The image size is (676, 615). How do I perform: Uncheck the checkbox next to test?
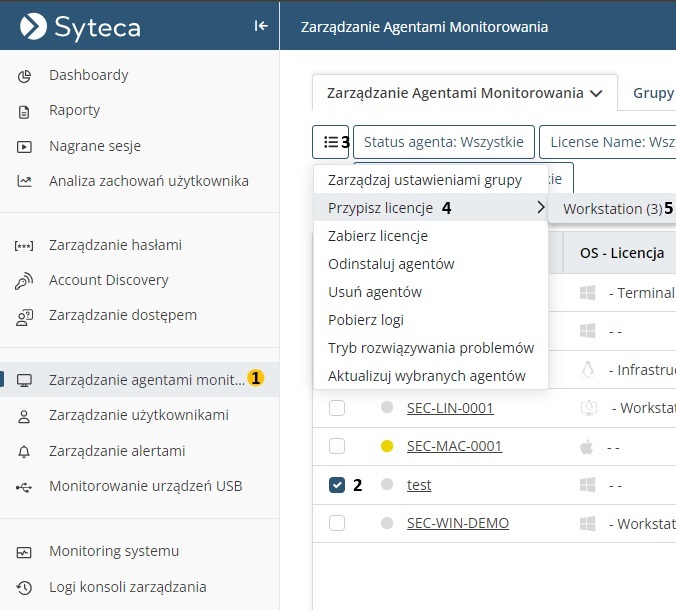337,485
